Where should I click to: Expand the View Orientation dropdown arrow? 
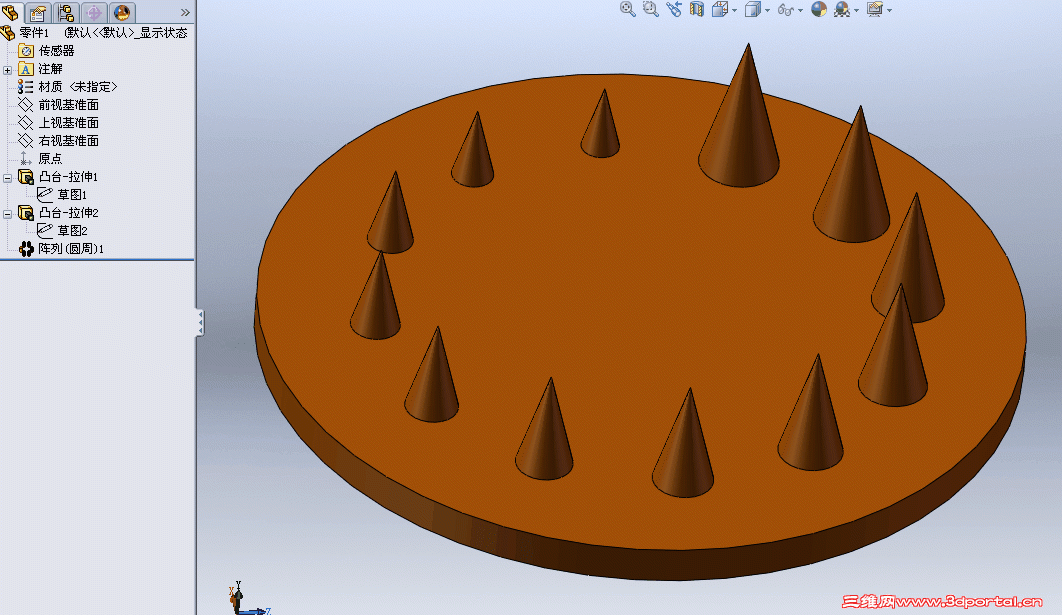point(734,11)
